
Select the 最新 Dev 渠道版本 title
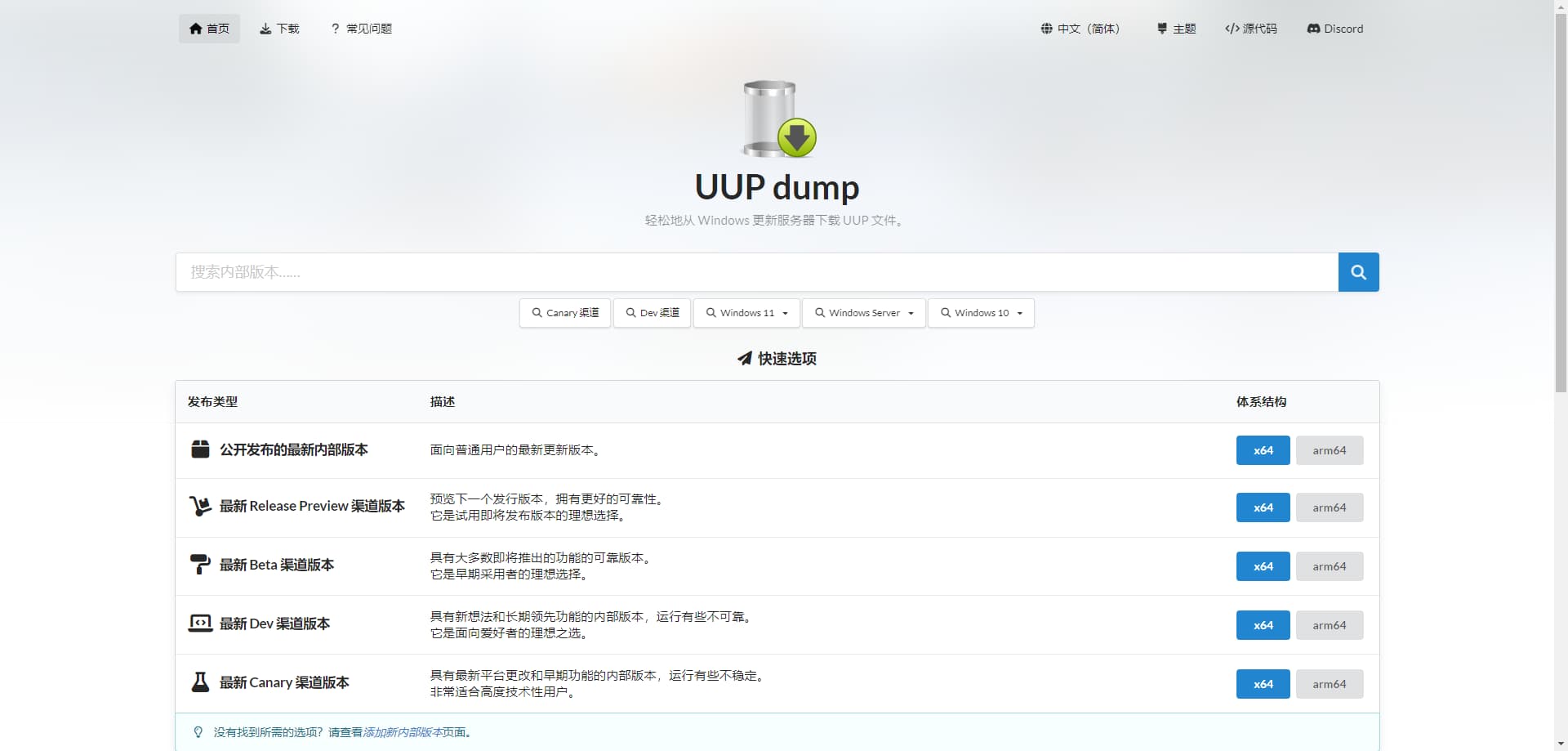[274, 624]
